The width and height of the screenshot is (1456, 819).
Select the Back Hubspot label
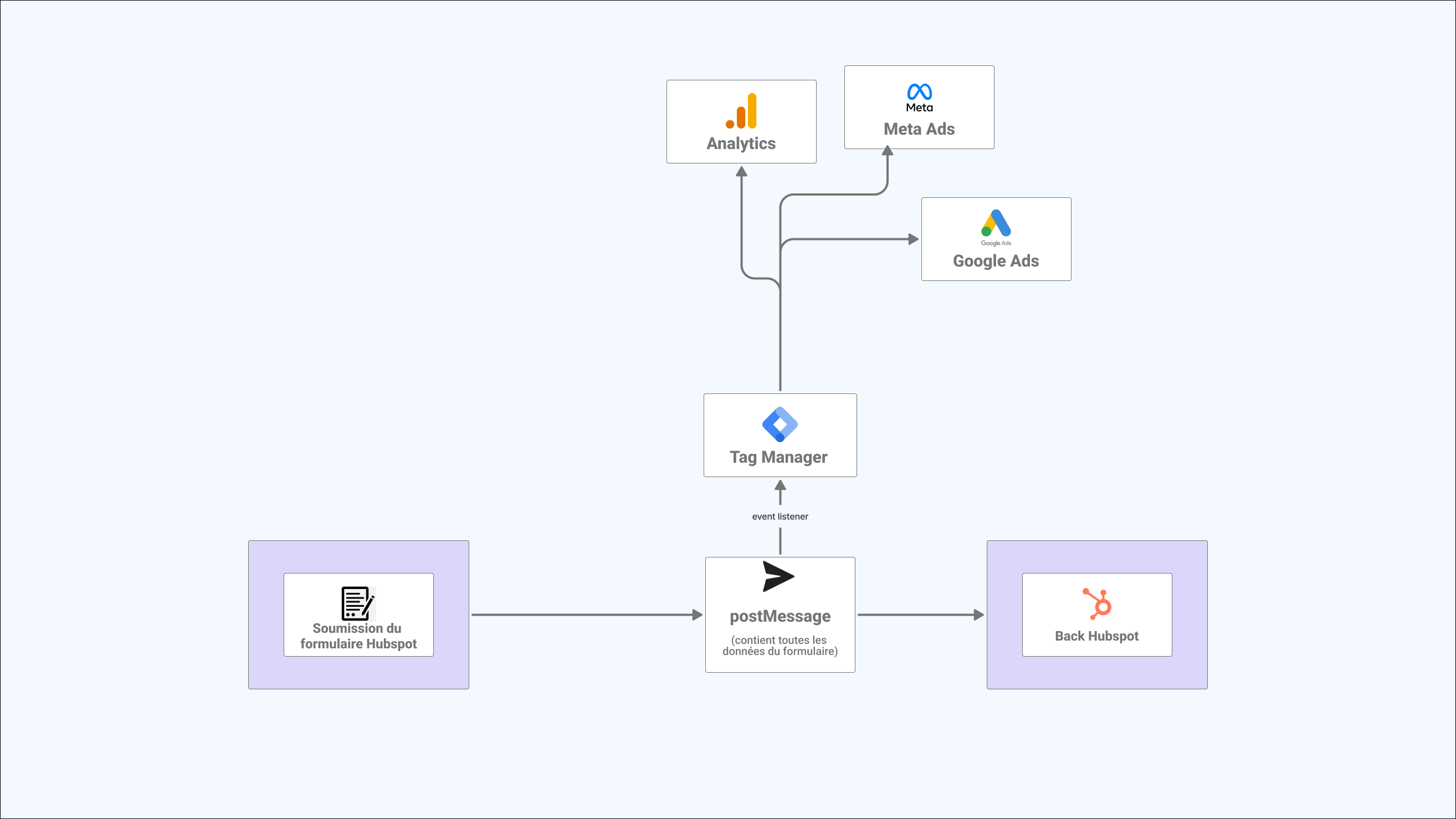point(1096,636)
